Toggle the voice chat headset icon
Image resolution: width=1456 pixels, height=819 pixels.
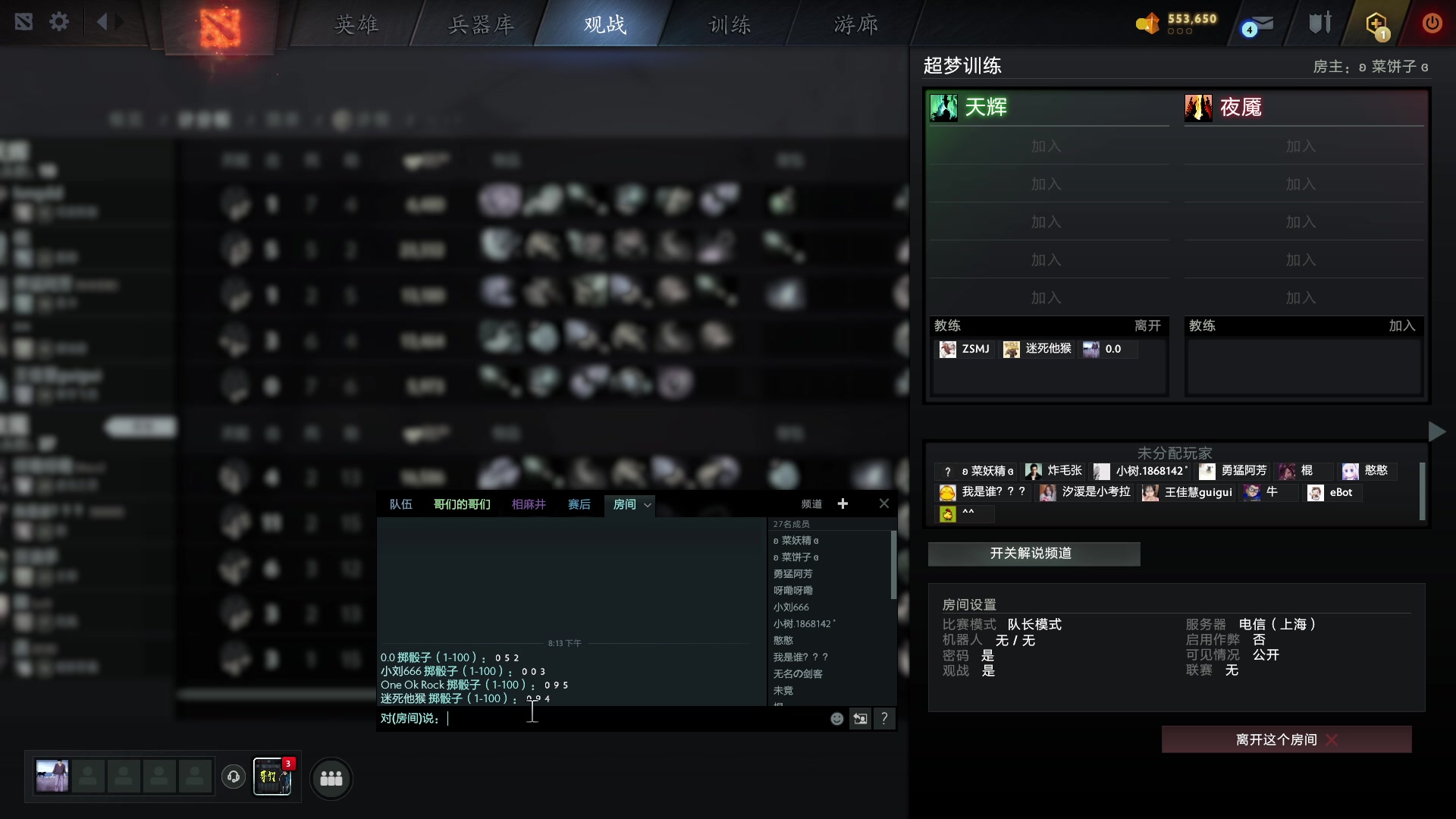click(x=233, y=777)
